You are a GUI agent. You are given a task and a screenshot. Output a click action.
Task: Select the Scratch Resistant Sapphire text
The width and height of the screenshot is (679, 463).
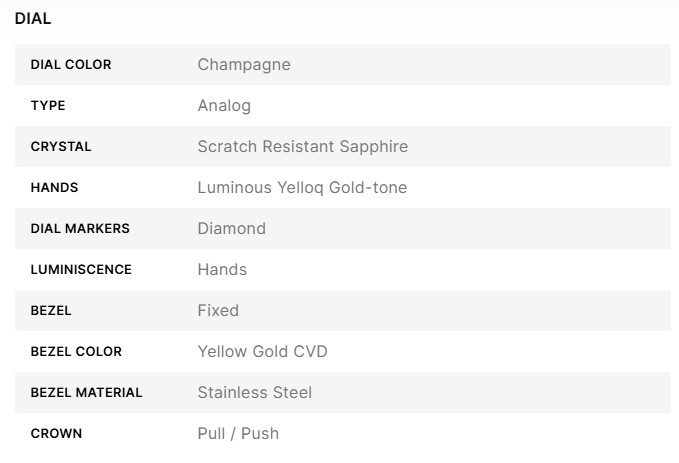pyautogui.click(x=302, y=147)
